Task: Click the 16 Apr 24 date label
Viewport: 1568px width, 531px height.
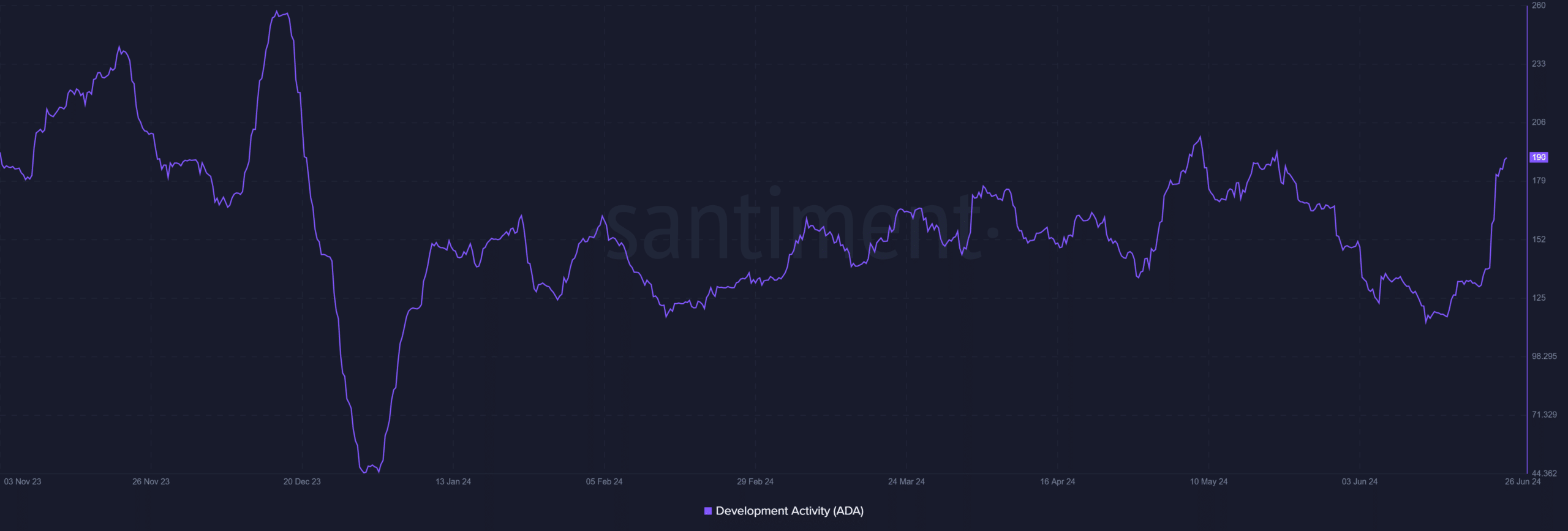Action: click(1057, 481)
